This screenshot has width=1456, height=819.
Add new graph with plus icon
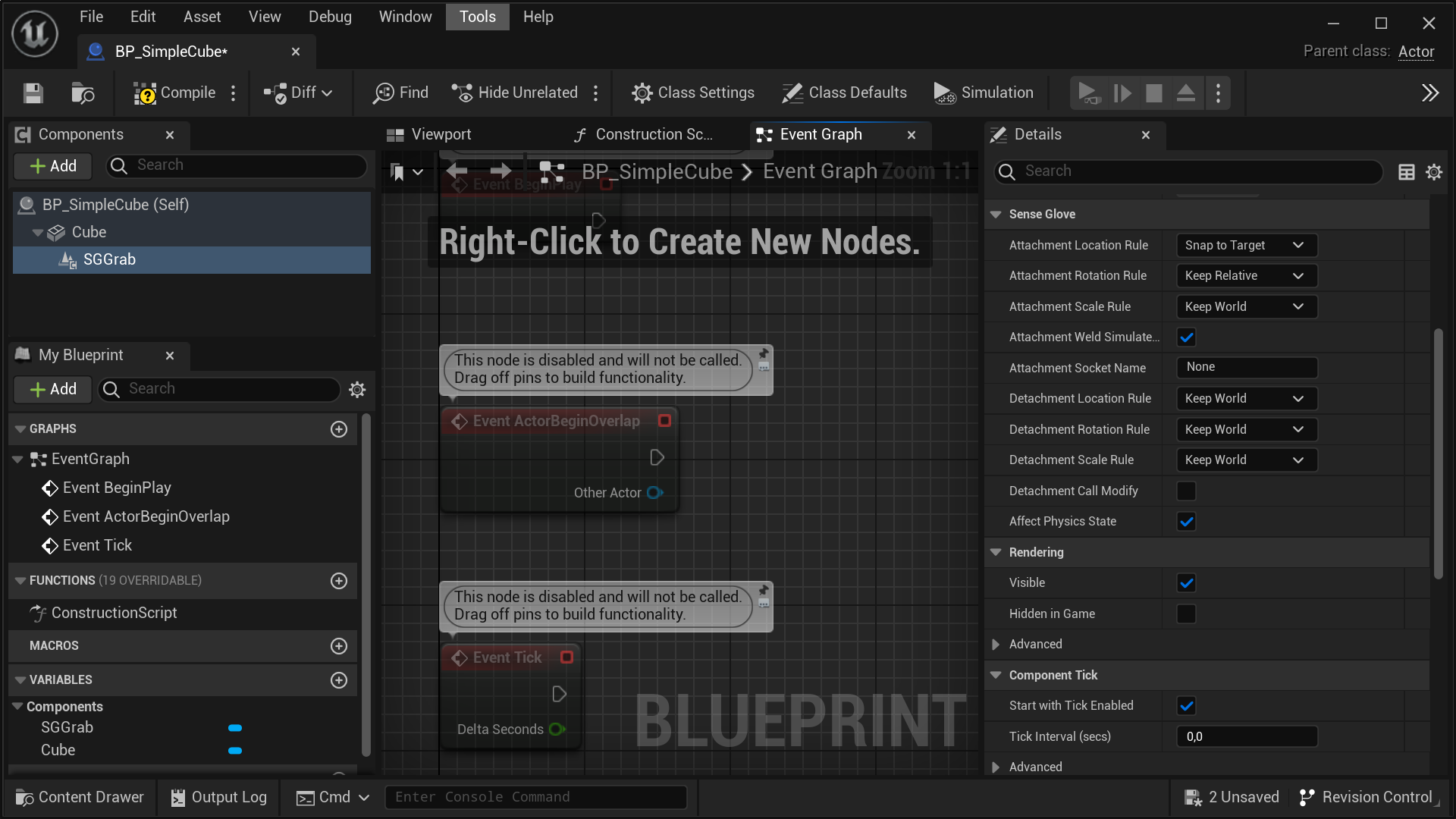(x=339, y=429)
